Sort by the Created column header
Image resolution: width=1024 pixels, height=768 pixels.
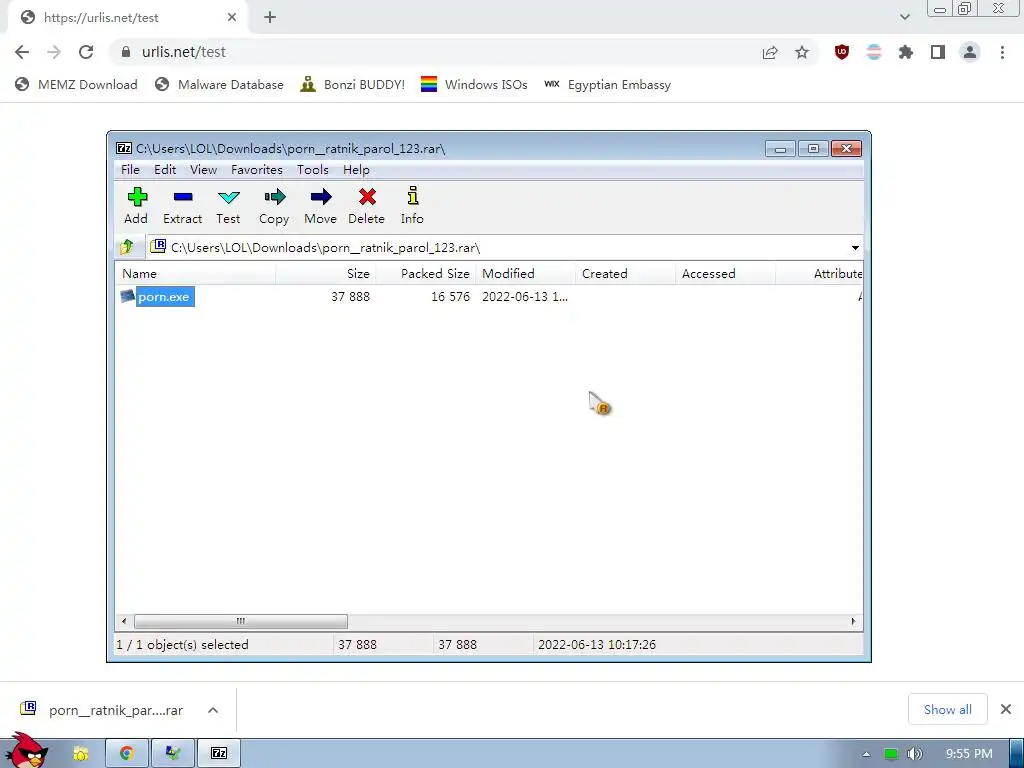point(626,274)
